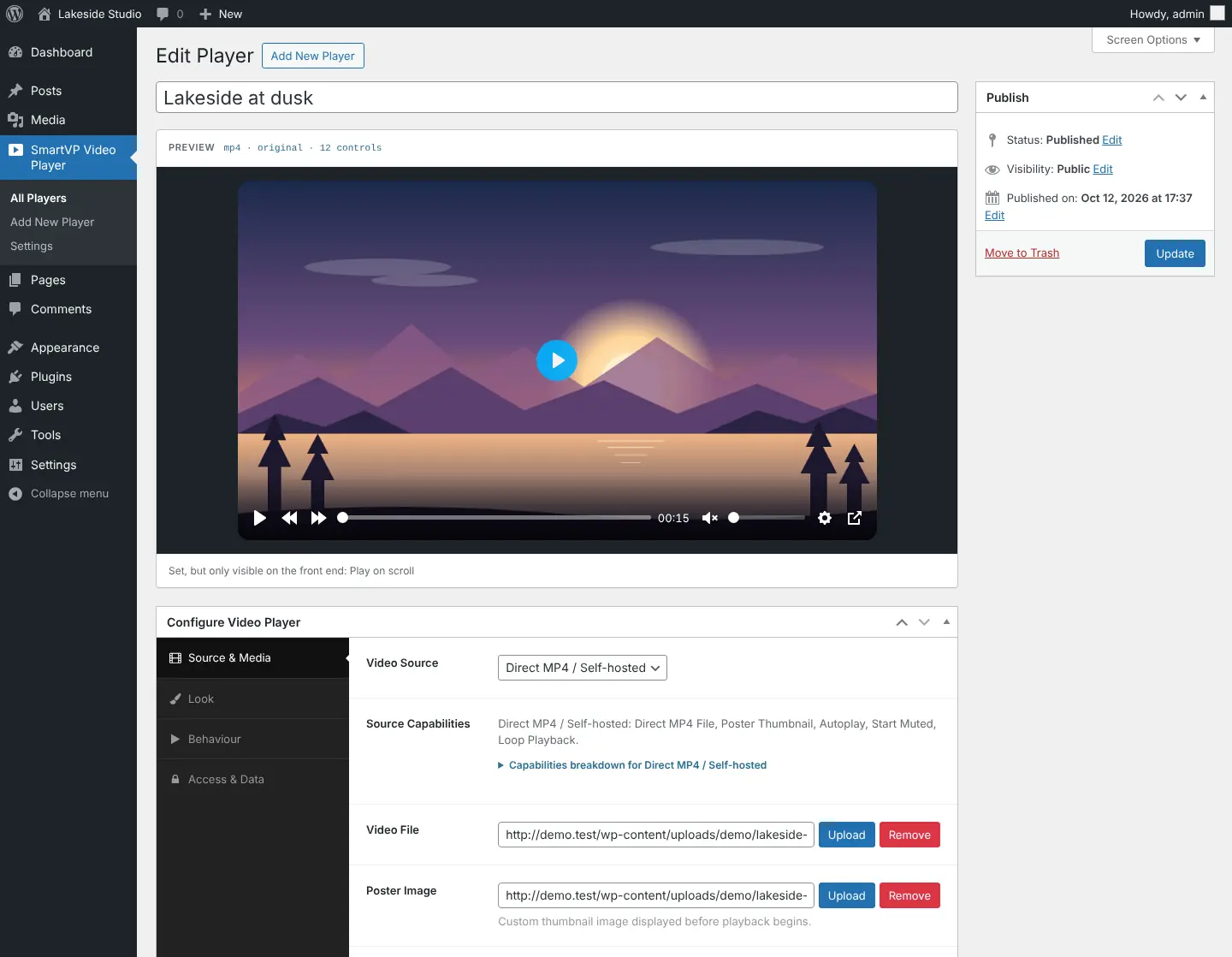Click the player volume slider
This screenshot has width=1232, height=957.
coord(767,518)
